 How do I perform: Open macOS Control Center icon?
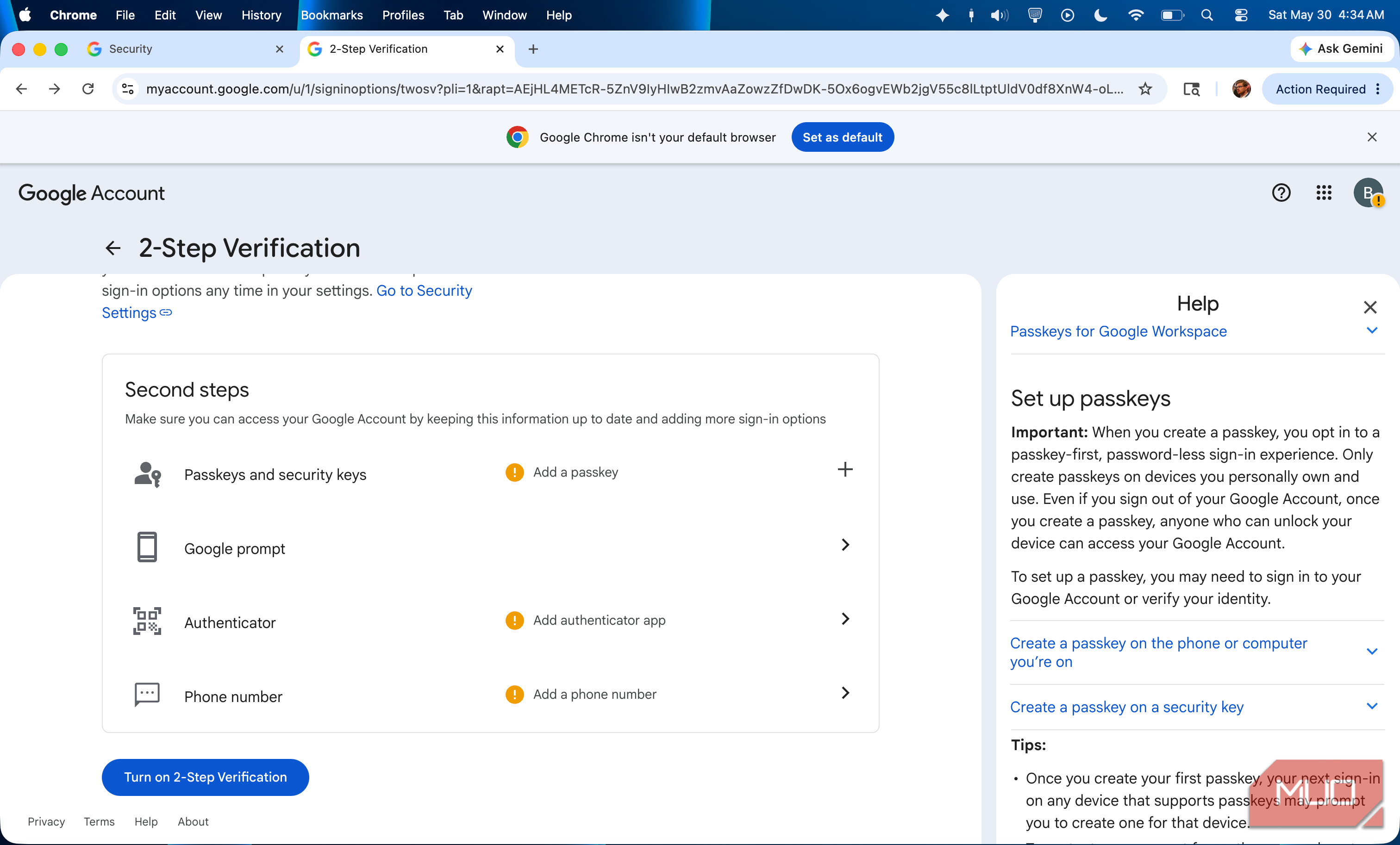1240,15
